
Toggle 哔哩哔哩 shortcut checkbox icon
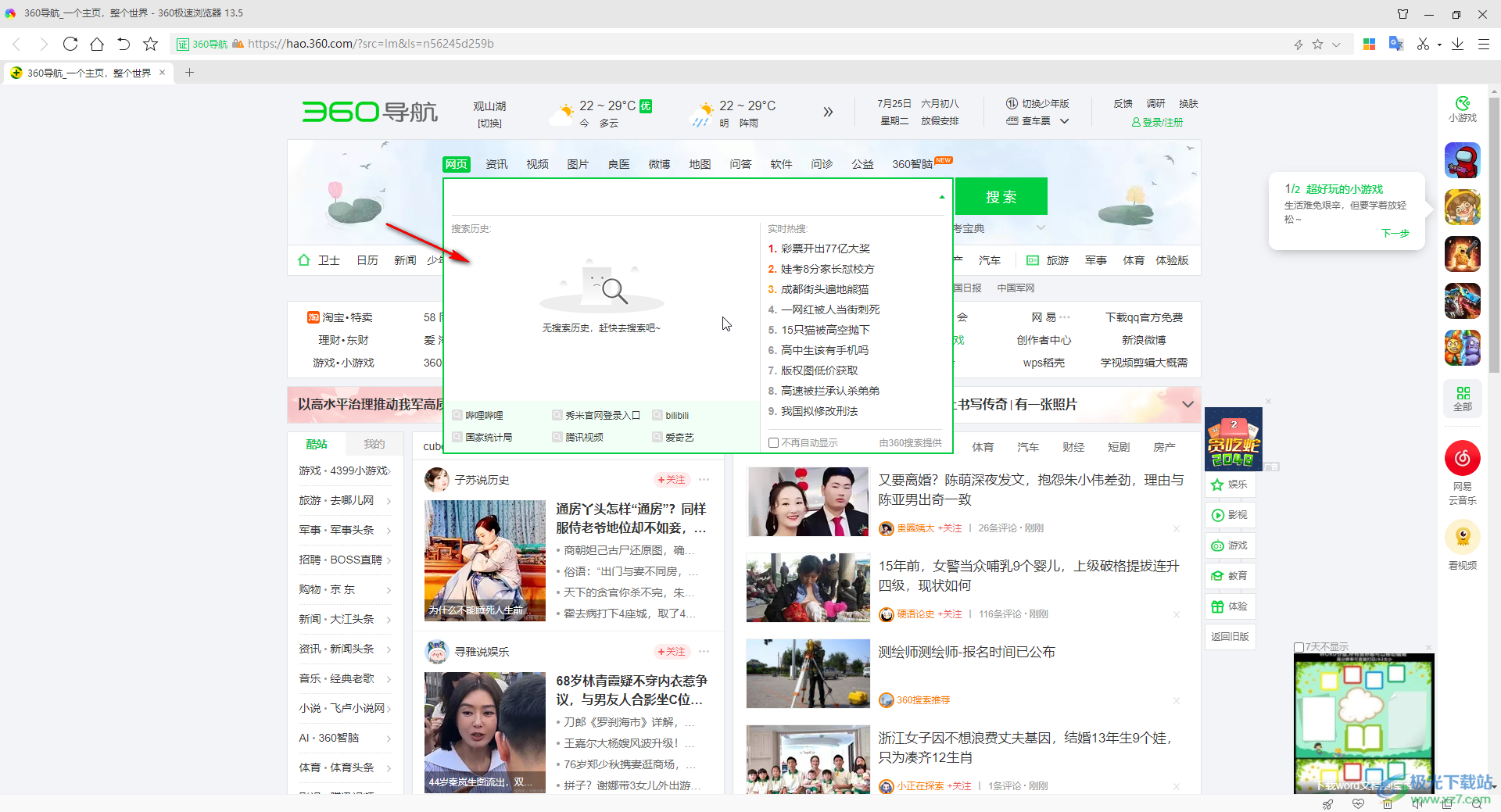coord(457,415)
